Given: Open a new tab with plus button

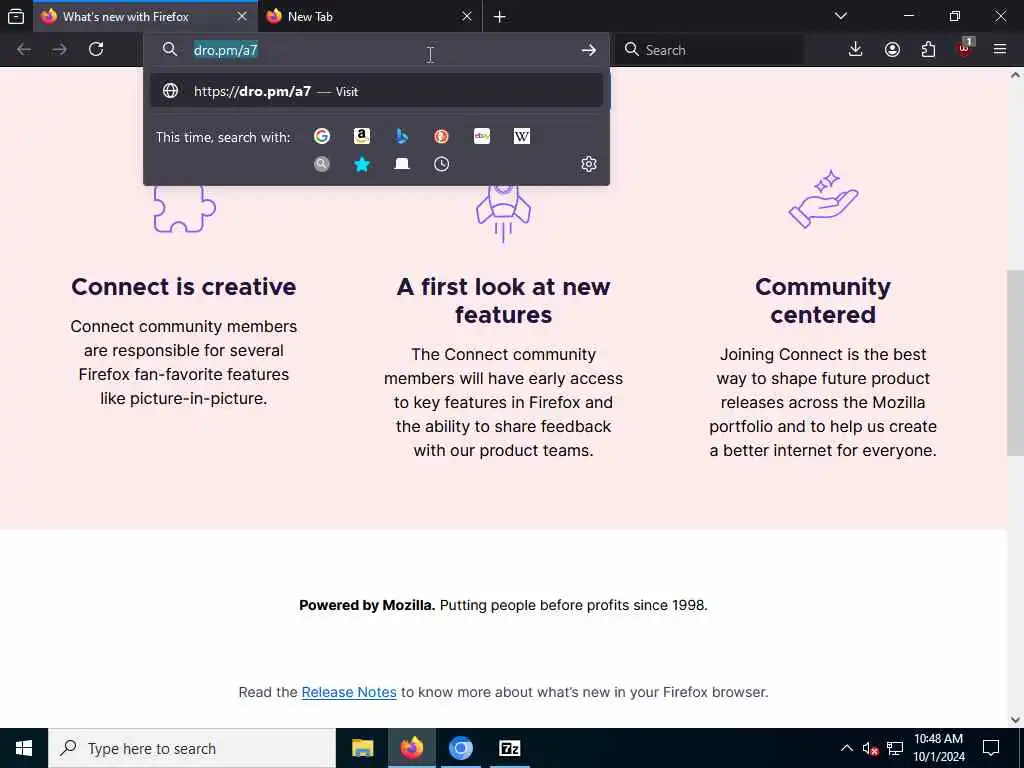Looking at the screenshot, I should pyautogui.click(x=500, y=17).
